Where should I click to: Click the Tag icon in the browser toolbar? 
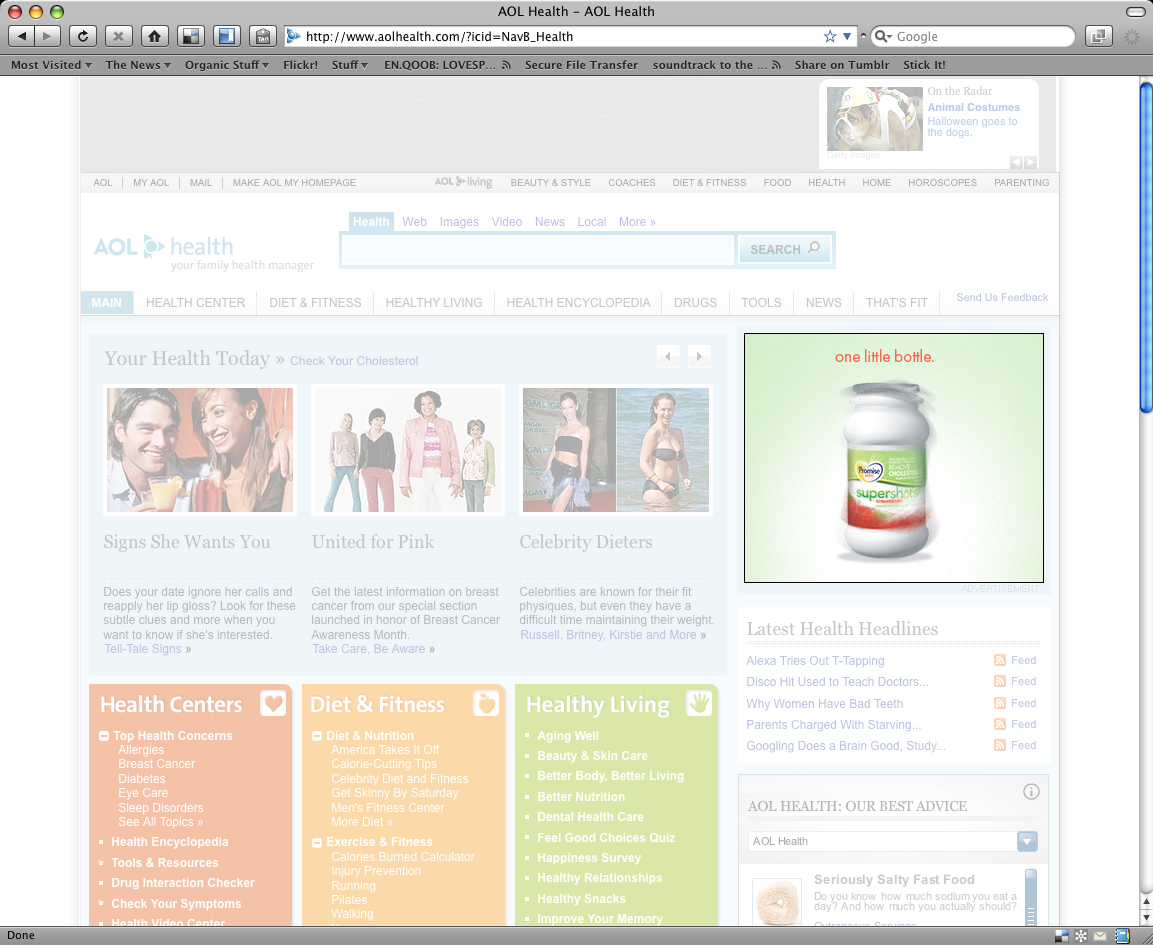pyautogui.click(x=263, y=36)
